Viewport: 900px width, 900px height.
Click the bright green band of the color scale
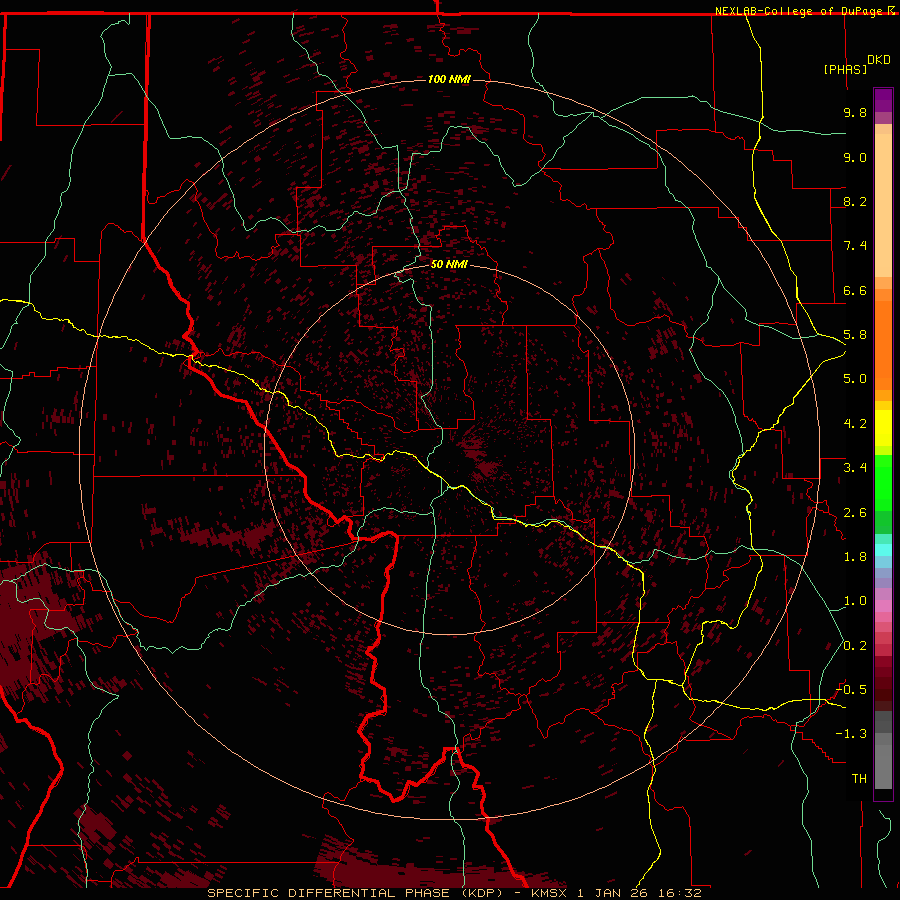(883, 483)
